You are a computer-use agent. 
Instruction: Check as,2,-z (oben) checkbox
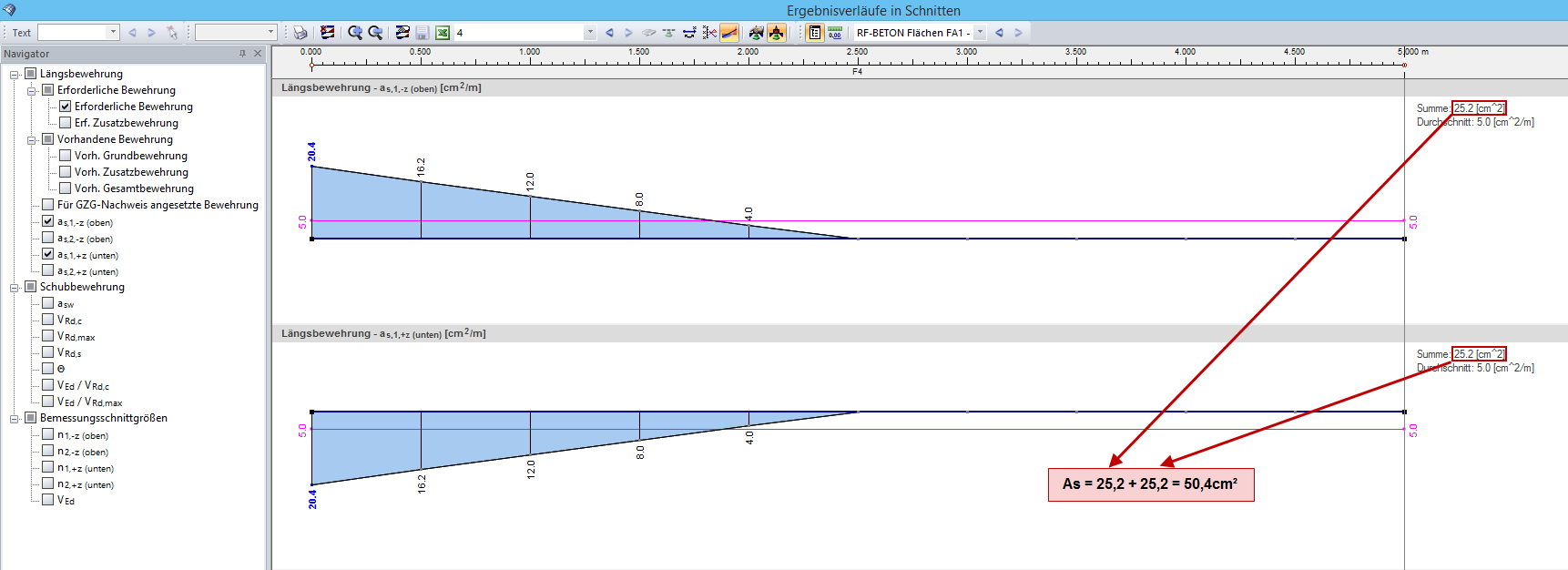click(x=48, y=238)
